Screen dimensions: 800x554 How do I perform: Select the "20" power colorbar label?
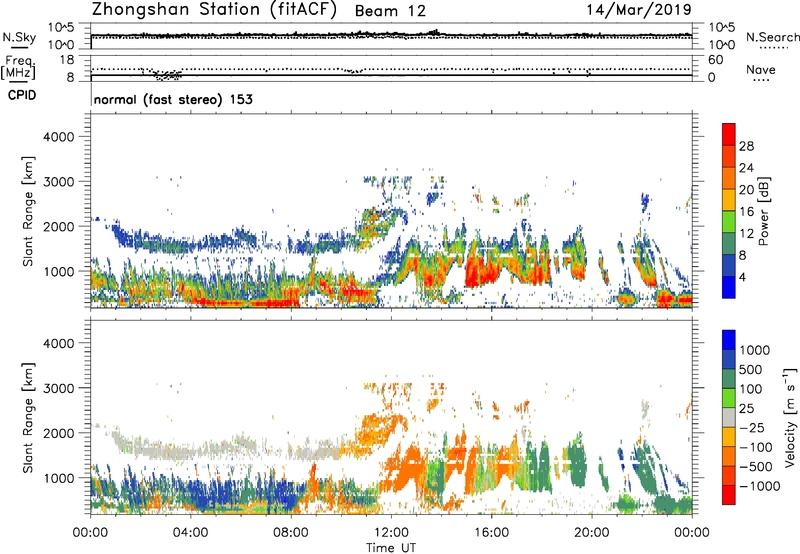746,190
